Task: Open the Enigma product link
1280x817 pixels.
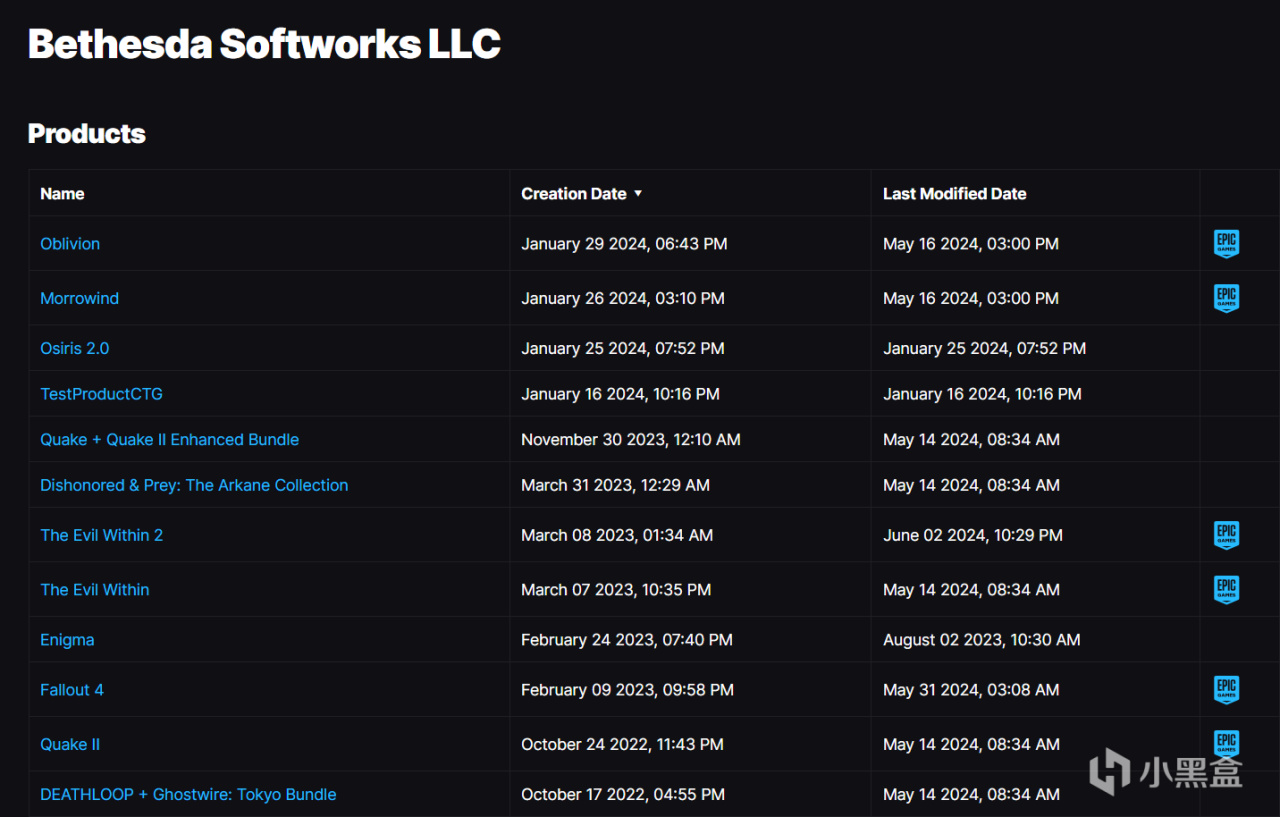Action: [x=67, y=640]
